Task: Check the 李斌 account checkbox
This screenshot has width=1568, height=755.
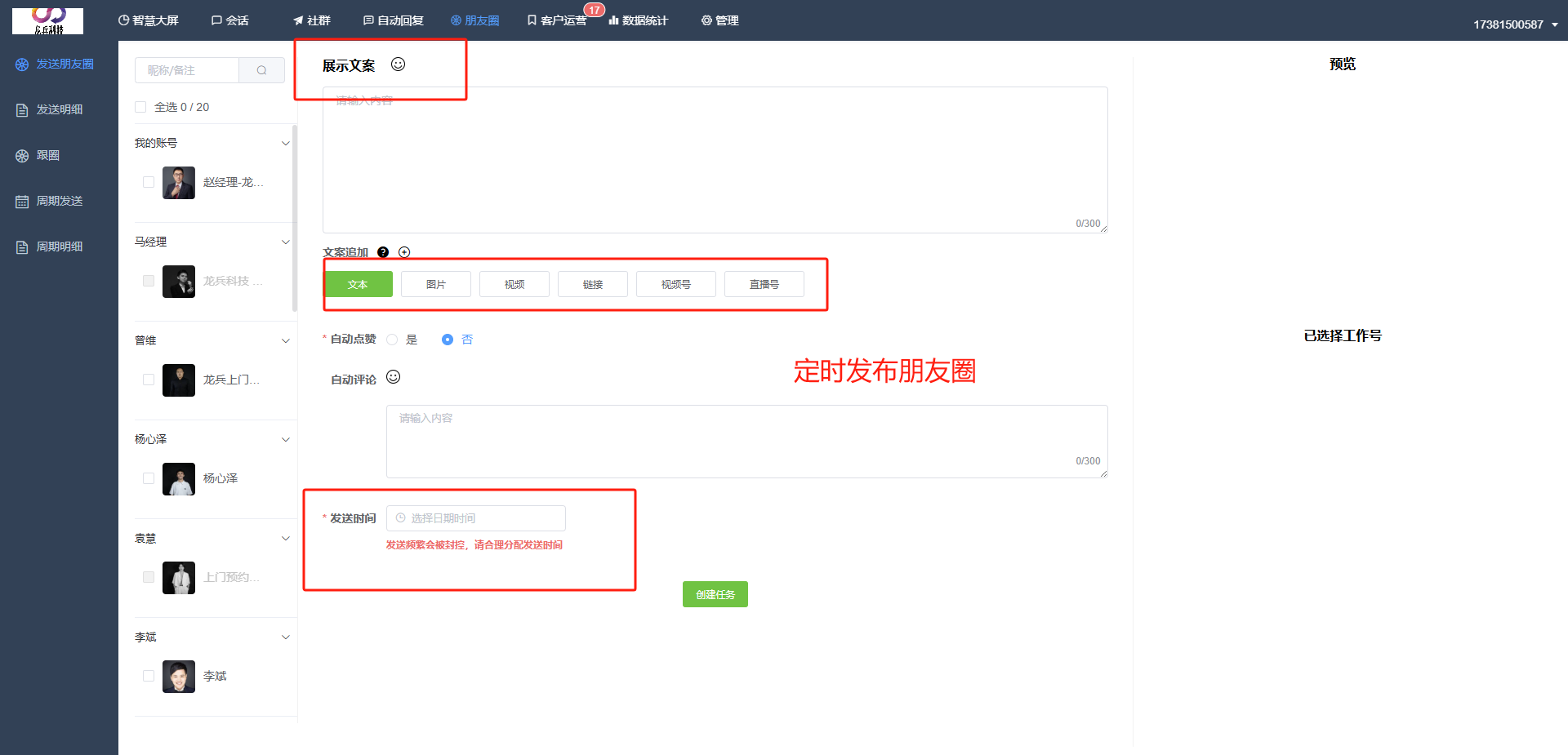Action: tap(149, 676)
